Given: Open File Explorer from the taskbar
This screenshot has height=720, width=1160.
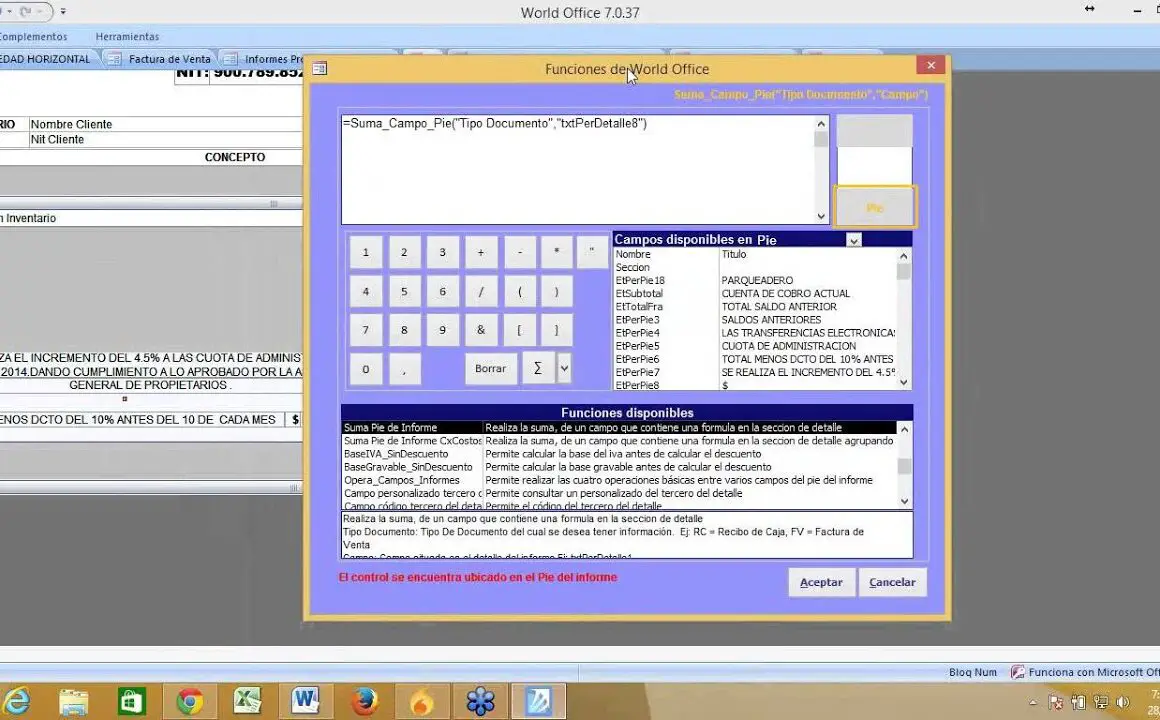Looking at the screenshot, I should (74, 700).
